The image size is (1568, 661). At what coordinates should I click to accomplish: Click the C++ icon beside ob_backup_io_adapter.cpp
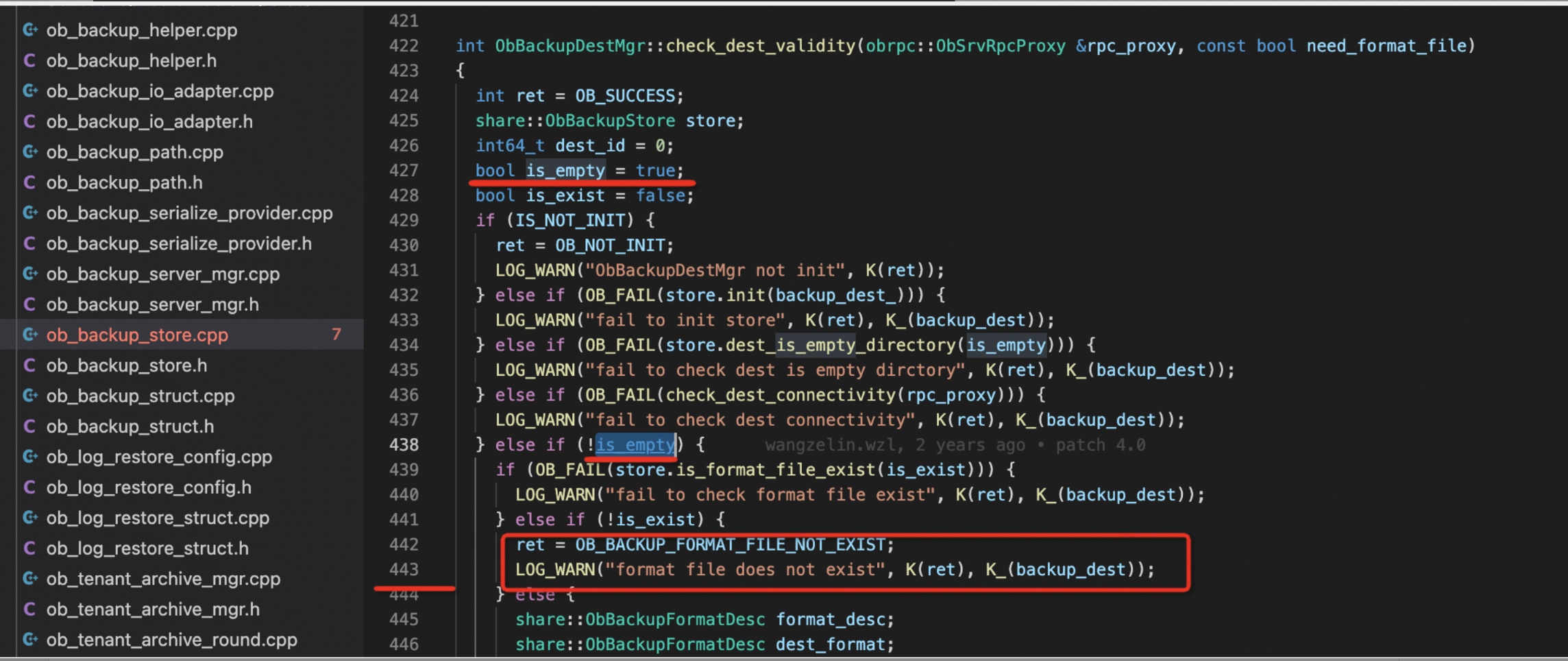point(30,91)
